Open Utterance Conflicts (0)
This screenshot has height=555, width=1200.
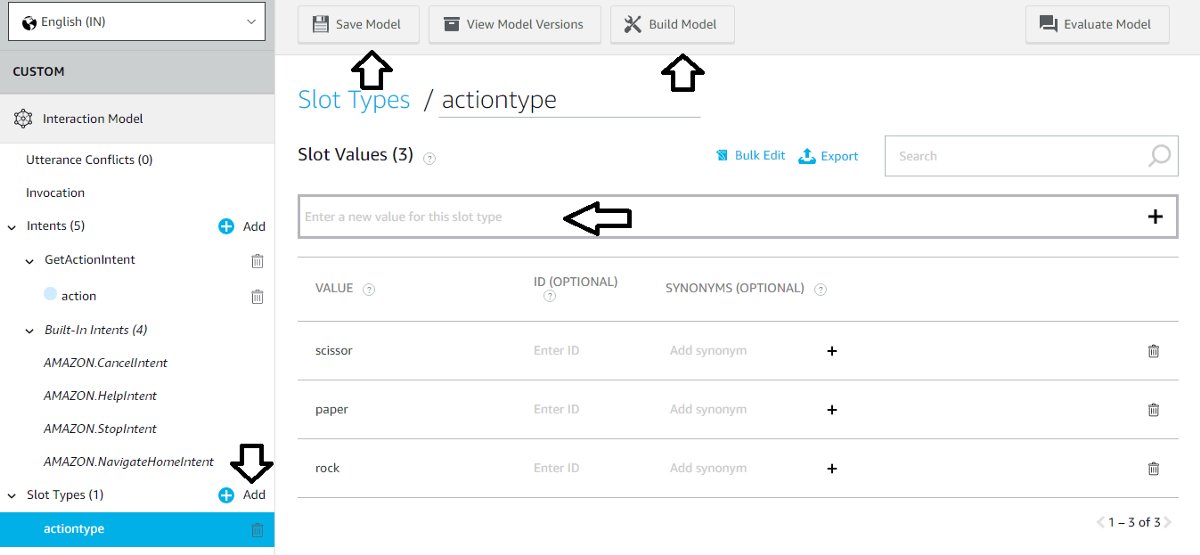[89, 160]
